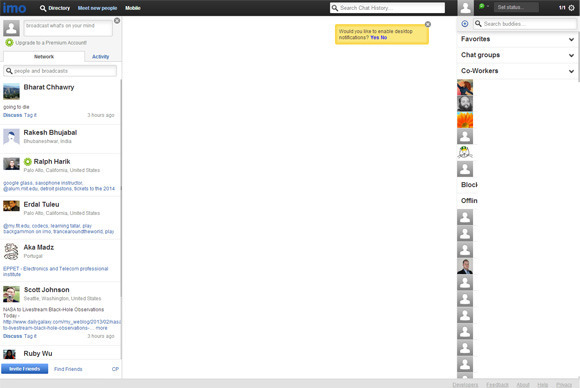580x388 pixels.
Task: Open the About footer link
Action: 523,385
